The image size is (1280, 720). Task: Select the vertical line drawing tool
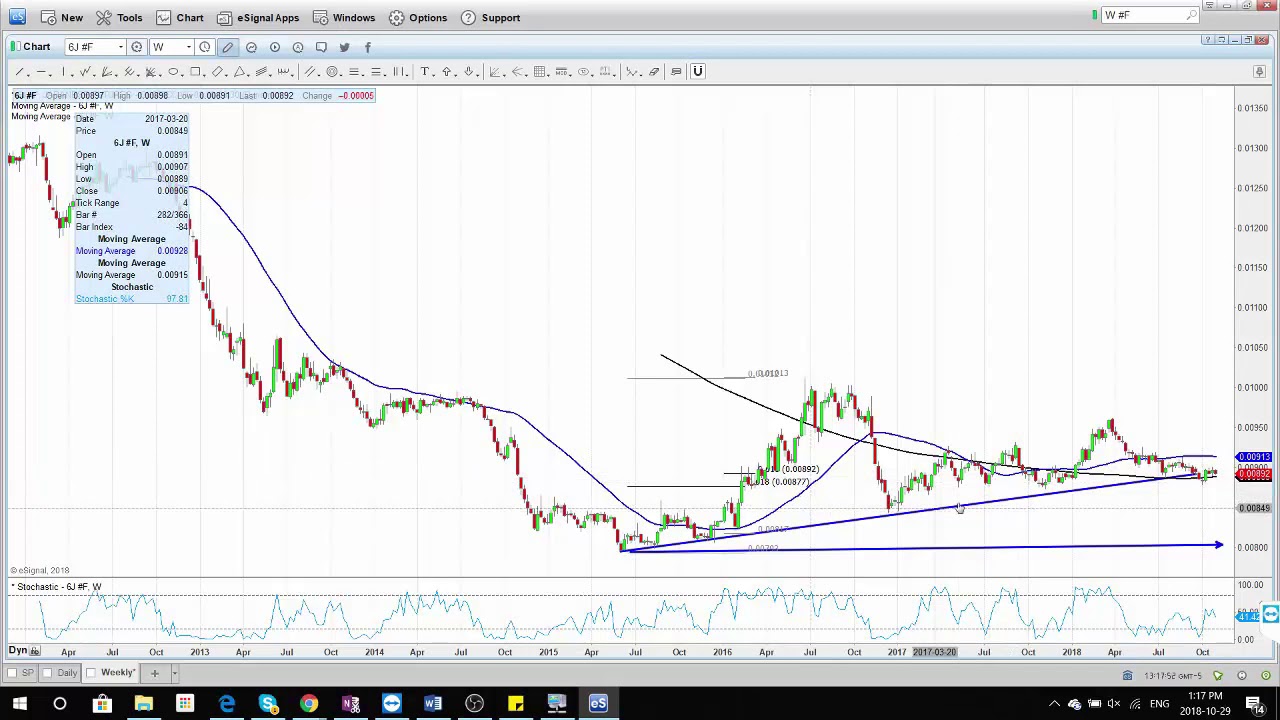coord(63,72)
